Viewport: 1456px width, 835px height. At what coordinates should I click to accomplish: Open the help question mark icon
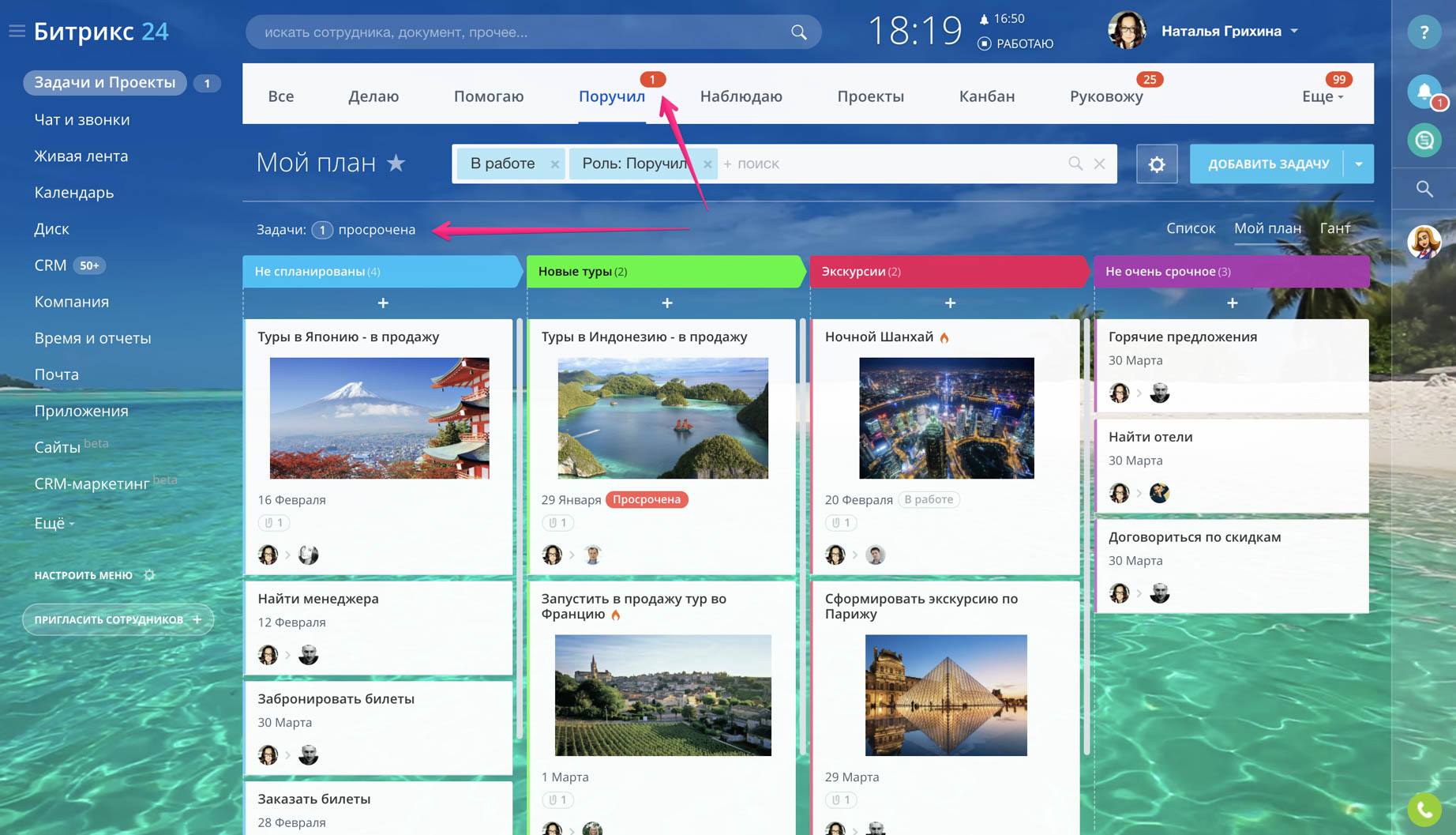click(1424, 32)
